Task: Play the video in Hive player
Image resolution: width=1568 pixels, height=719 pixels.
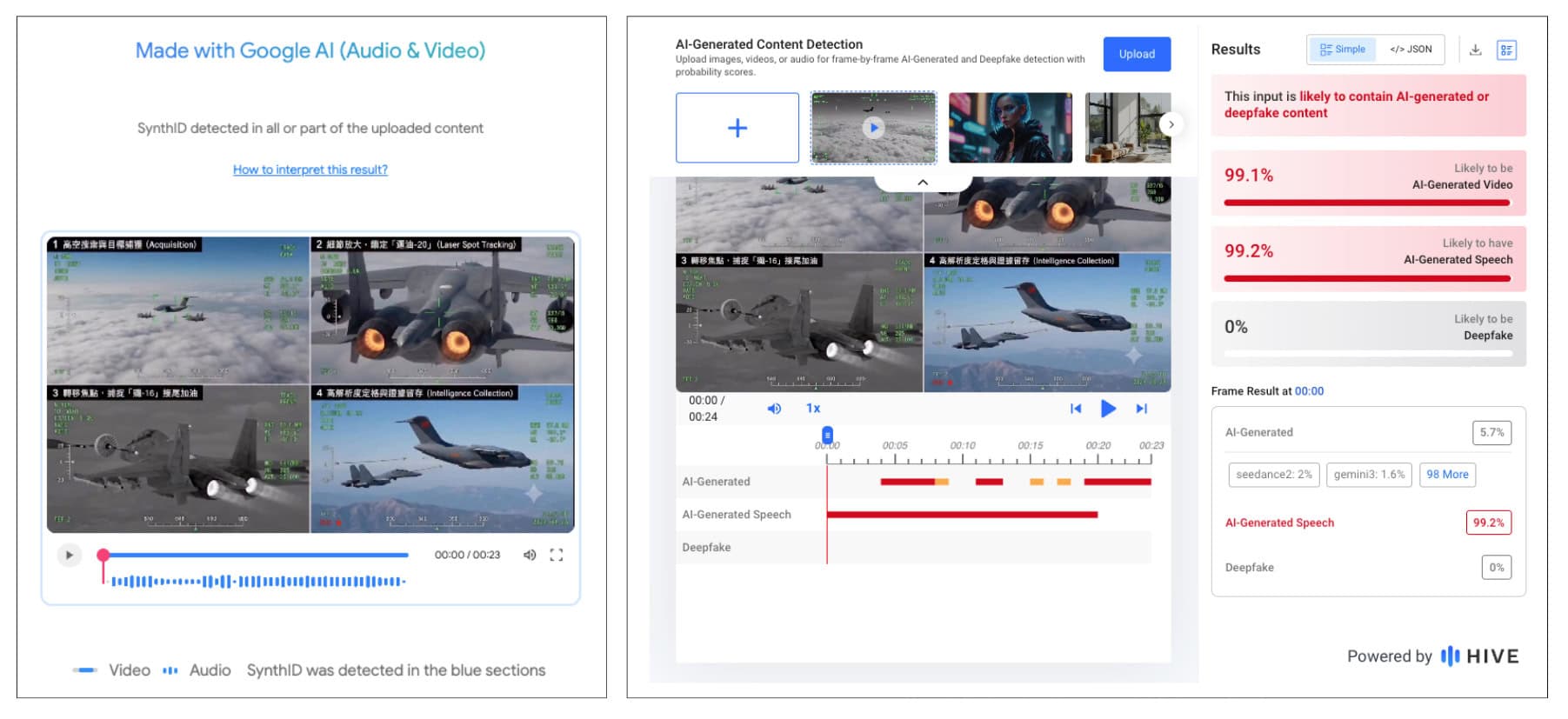Action: click(1108, 409)
